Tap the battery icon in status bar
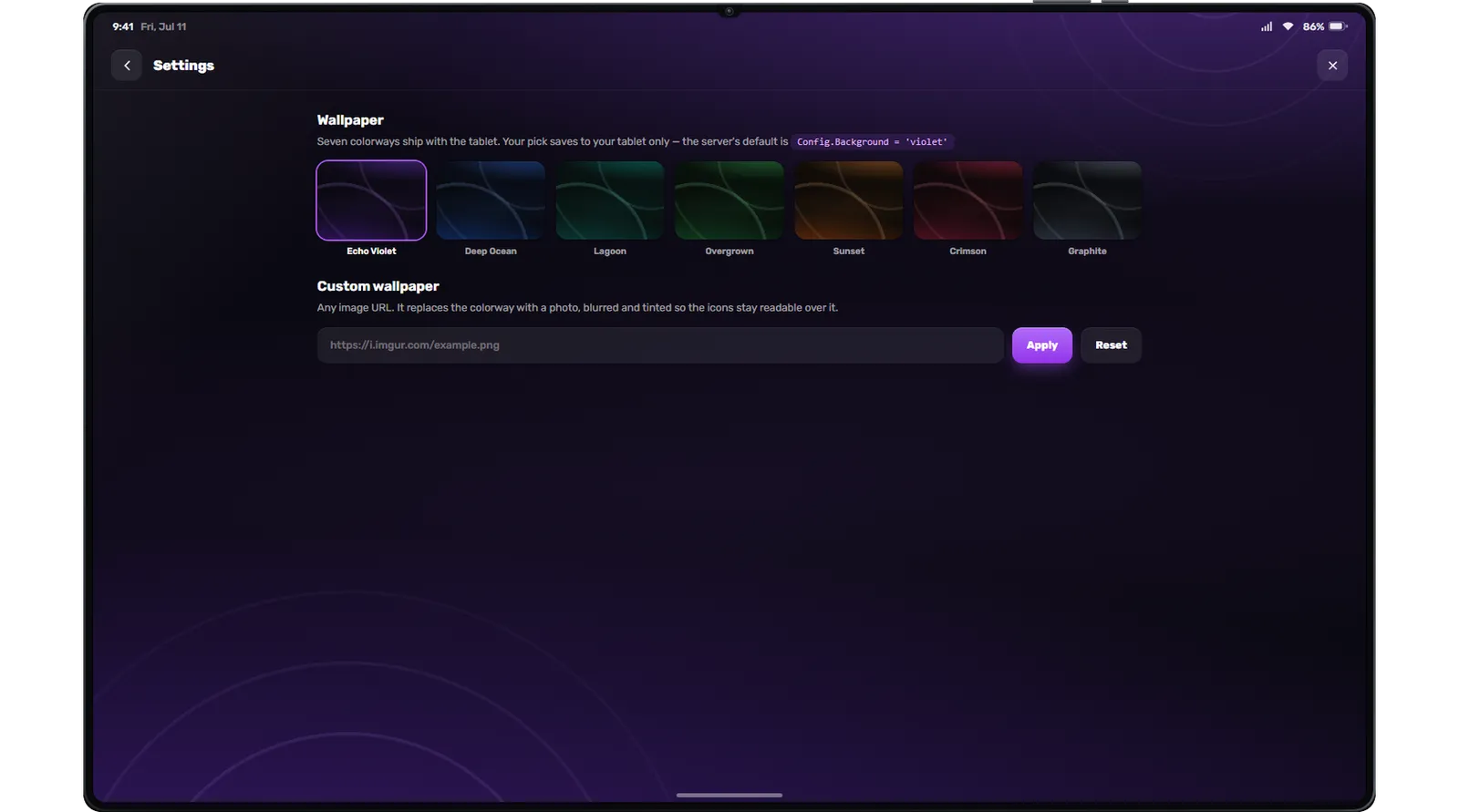Image resolution: width=1459 pixels, height=812 pixels. (1338, 26)
